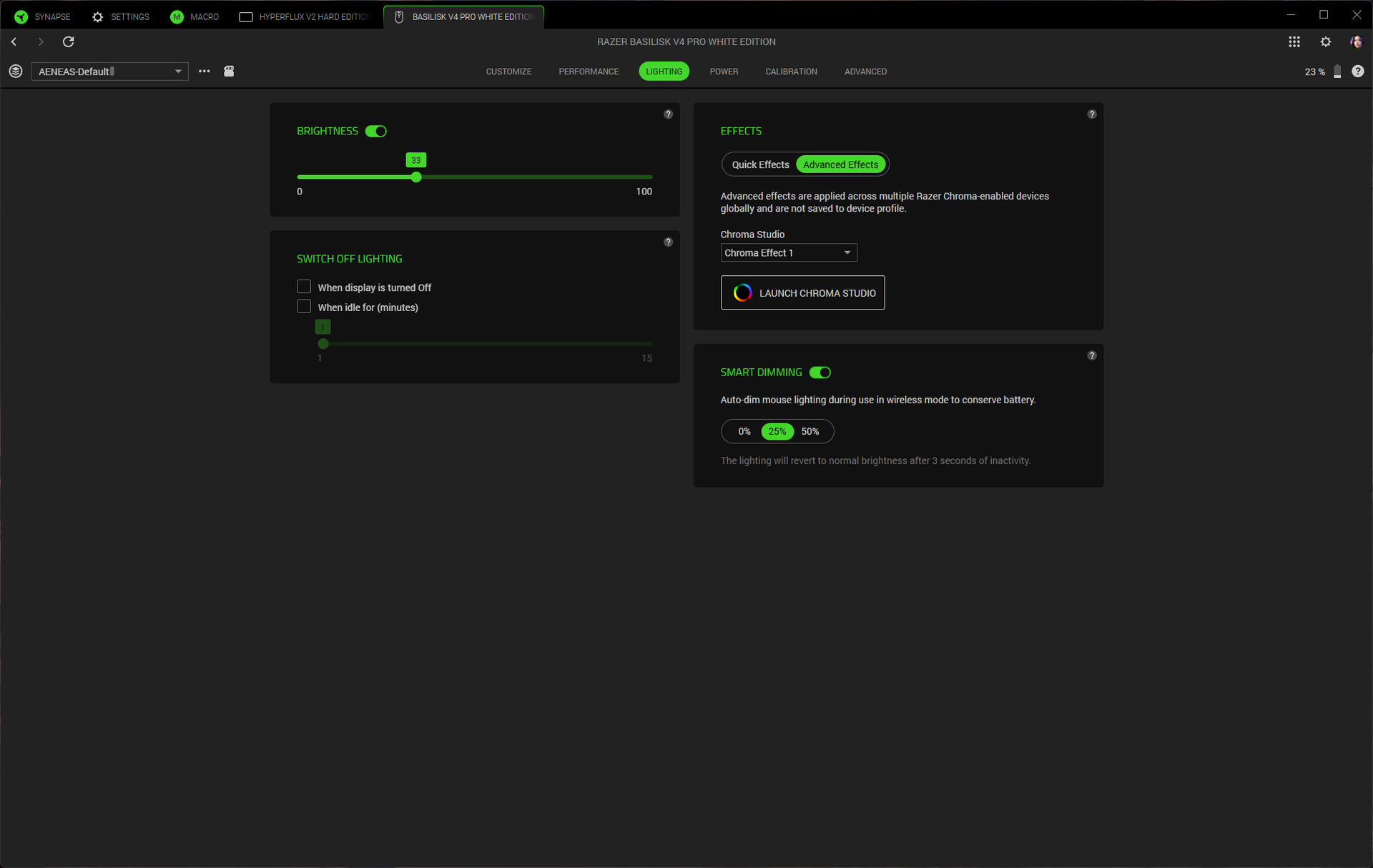Check 'When idle for (minutes)'
1373x868 pixels.
(304, 307)
